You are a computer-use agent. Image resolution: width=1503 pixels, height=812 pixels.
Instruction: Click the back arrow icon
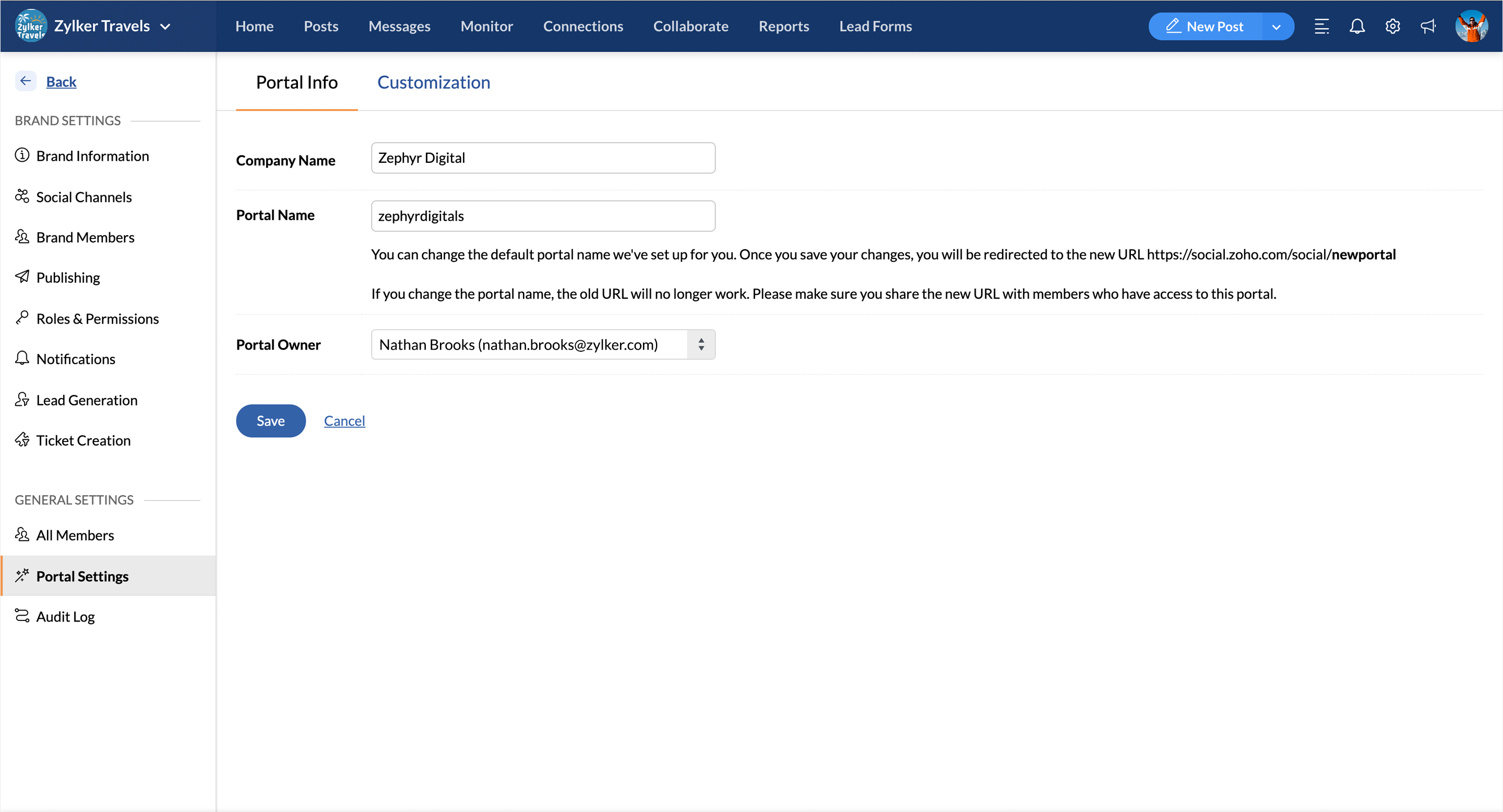[26, 81]
